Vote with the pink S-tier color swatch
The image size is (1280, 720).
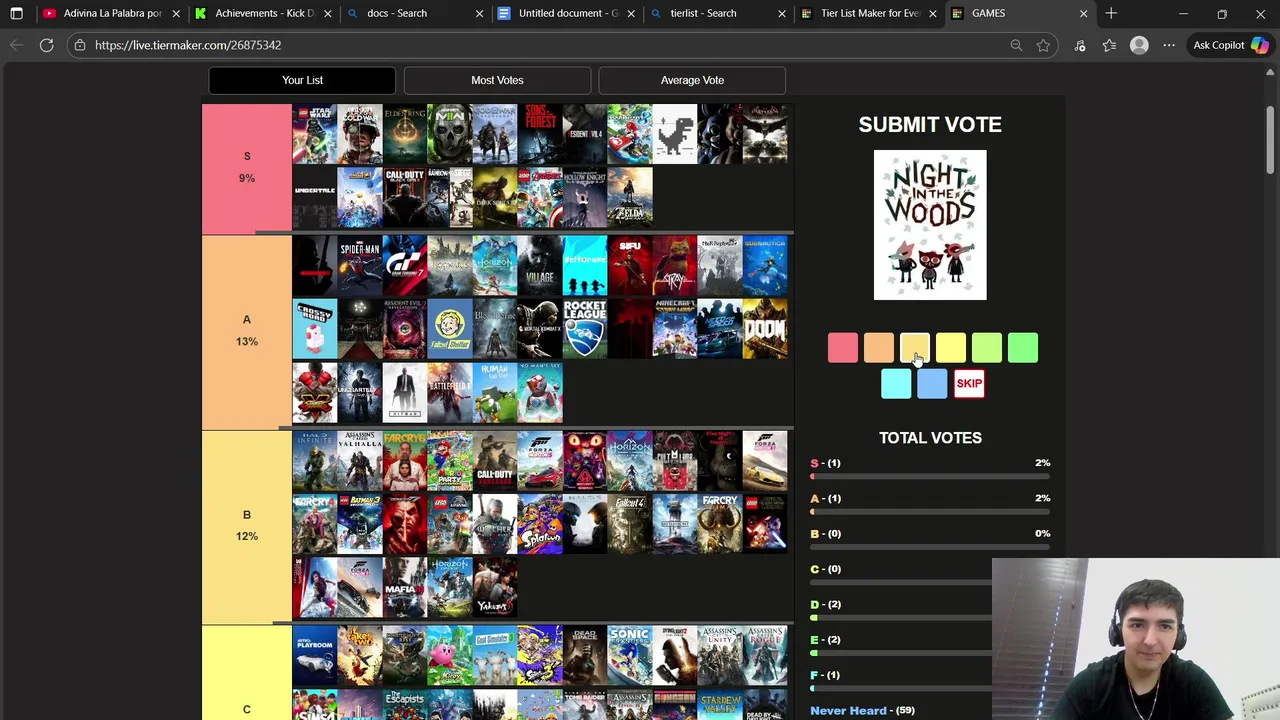coord(843,347)
